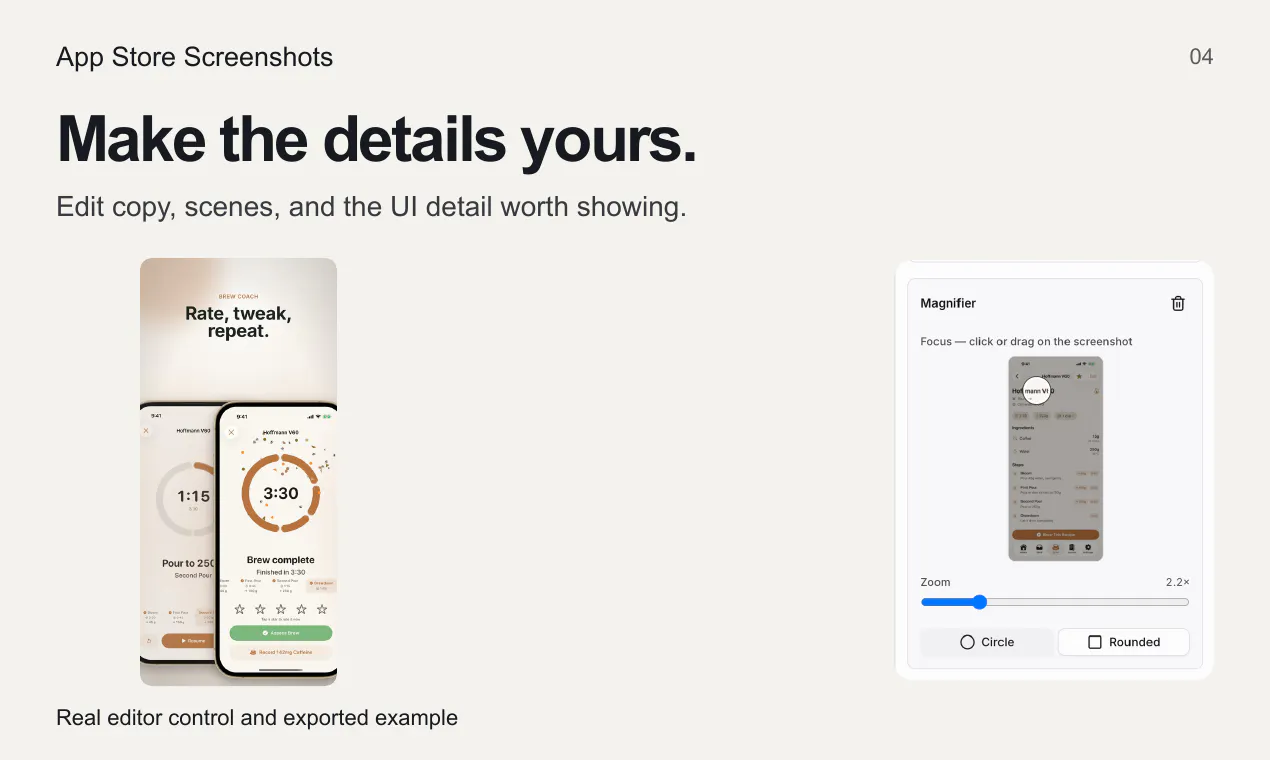Click the "2.2×" zoom value

pyautogui.click(x=1178, y=582)
